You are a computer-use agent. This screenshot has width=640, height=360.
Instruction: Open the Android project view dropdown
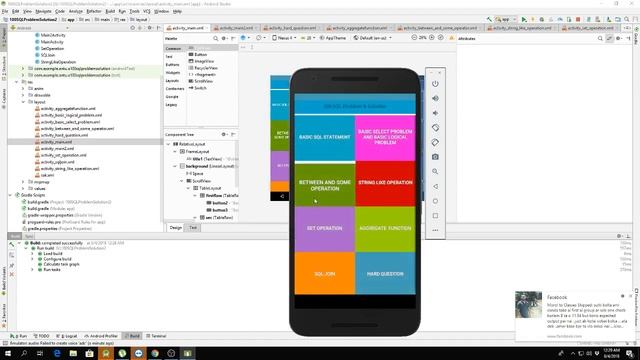point(40,28)
